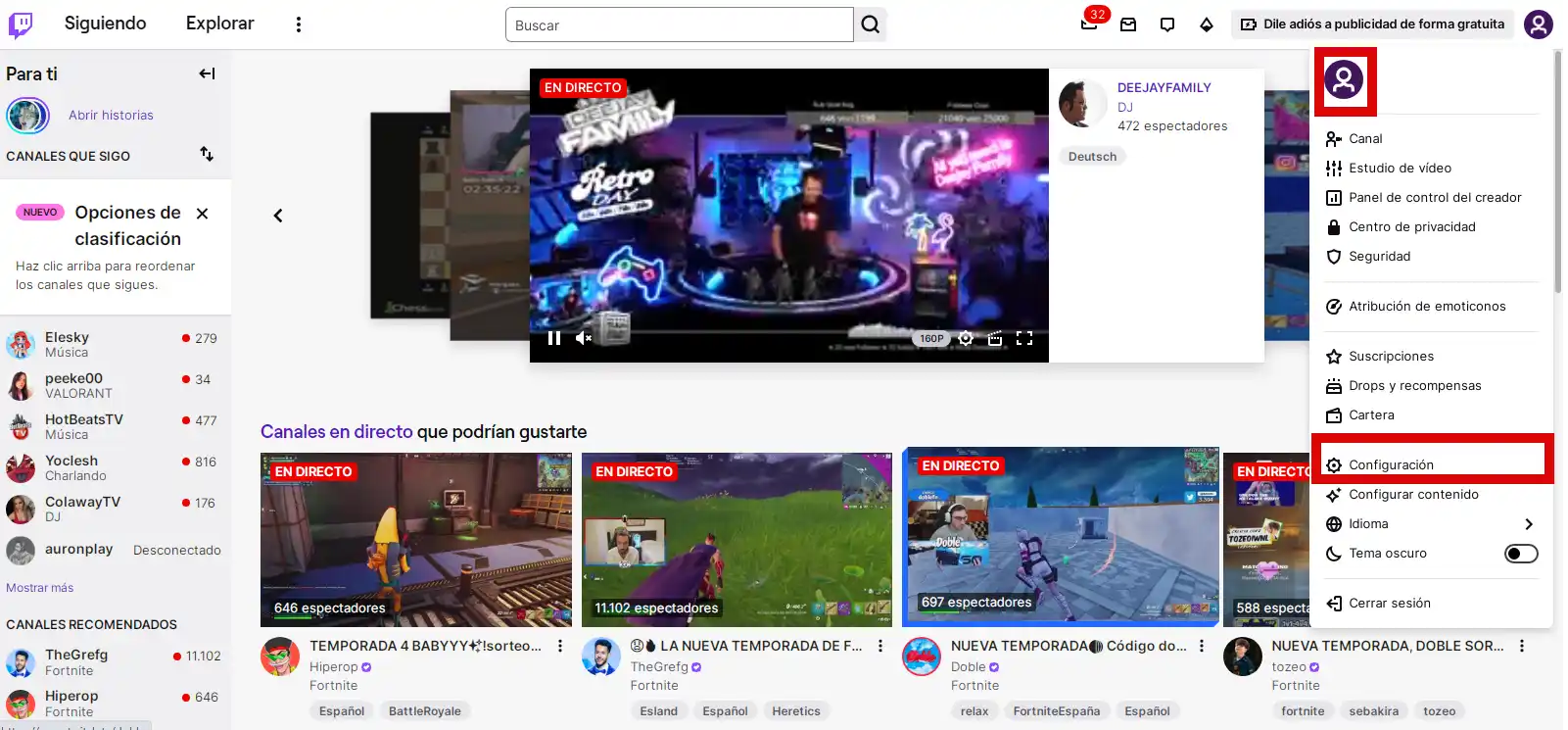Close the Opciones de clasificación notice
The image size is (1568, 730).
coord(203,214)
